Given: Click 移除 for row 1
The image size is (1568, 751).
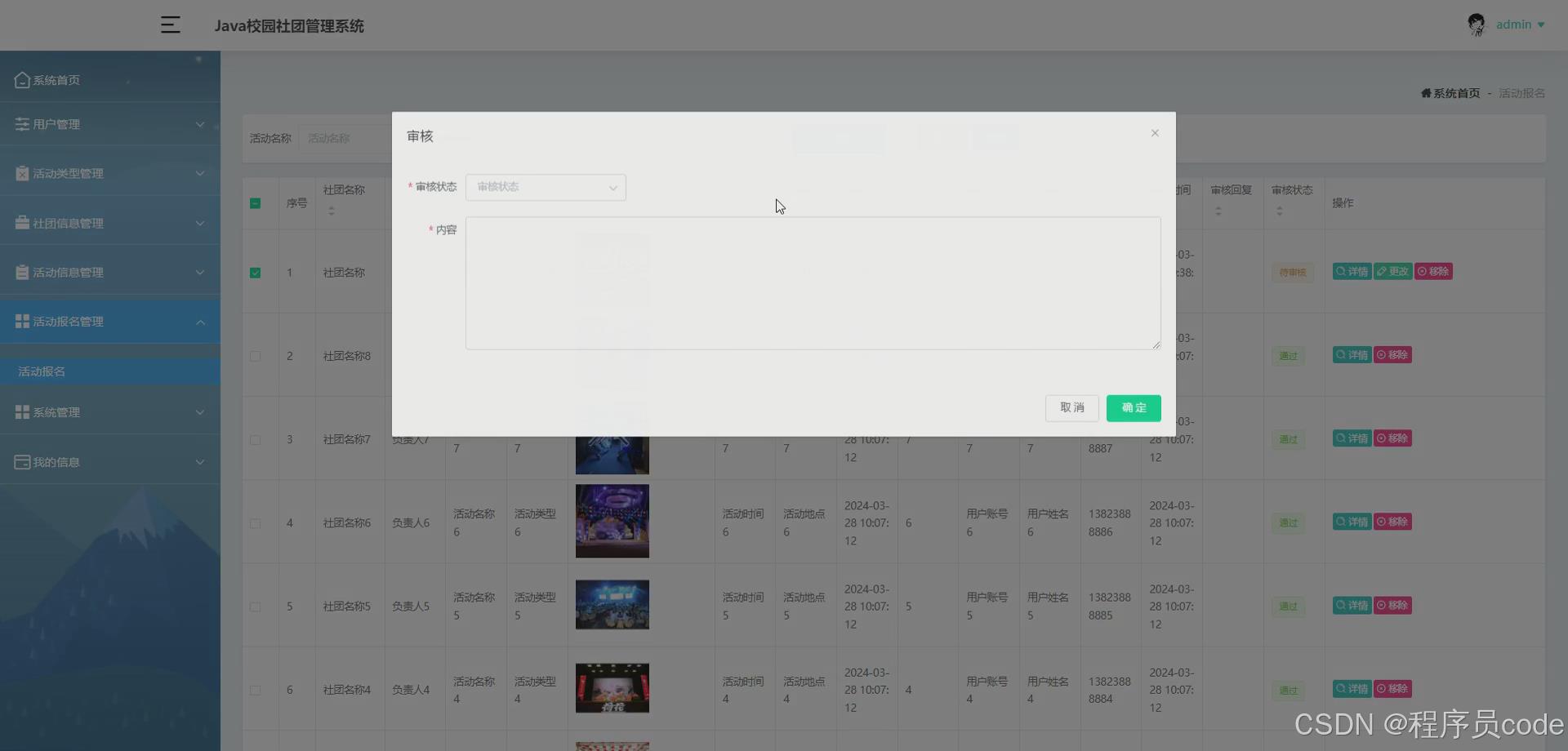Looking at the screenshot, I should tap(1433, 272).
